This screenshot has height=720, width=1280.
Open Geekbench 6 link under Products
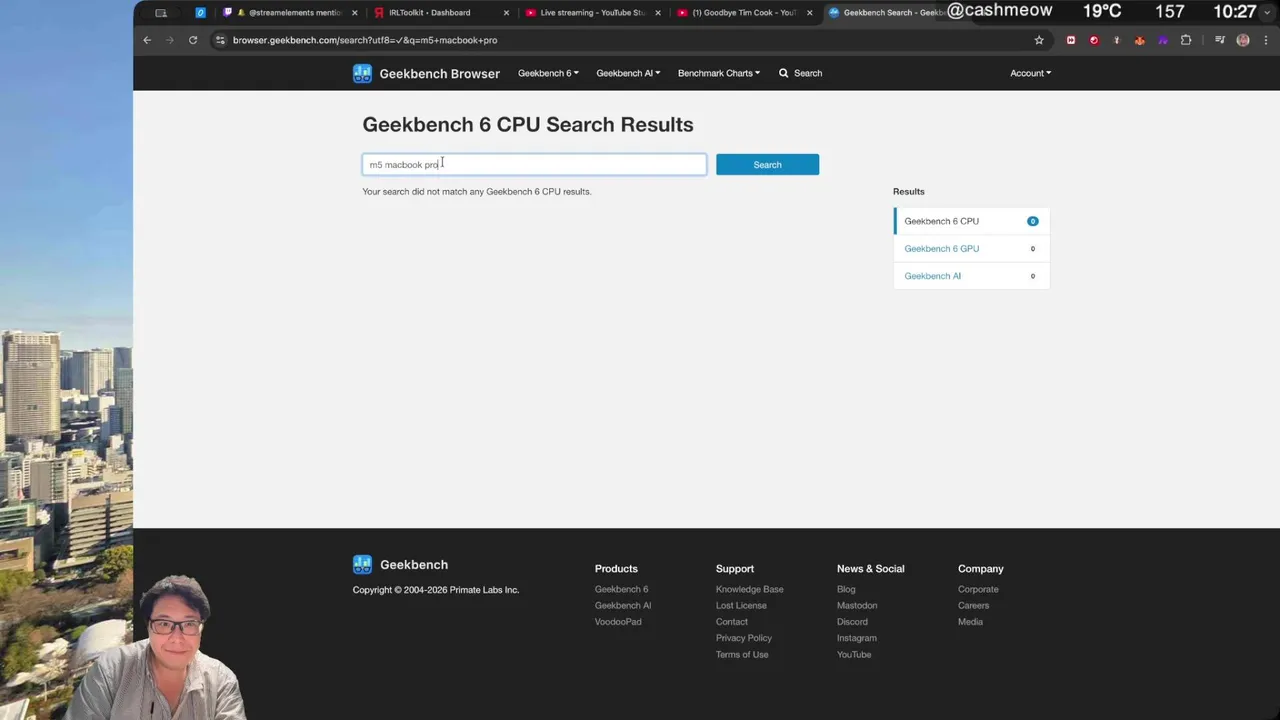621,589
